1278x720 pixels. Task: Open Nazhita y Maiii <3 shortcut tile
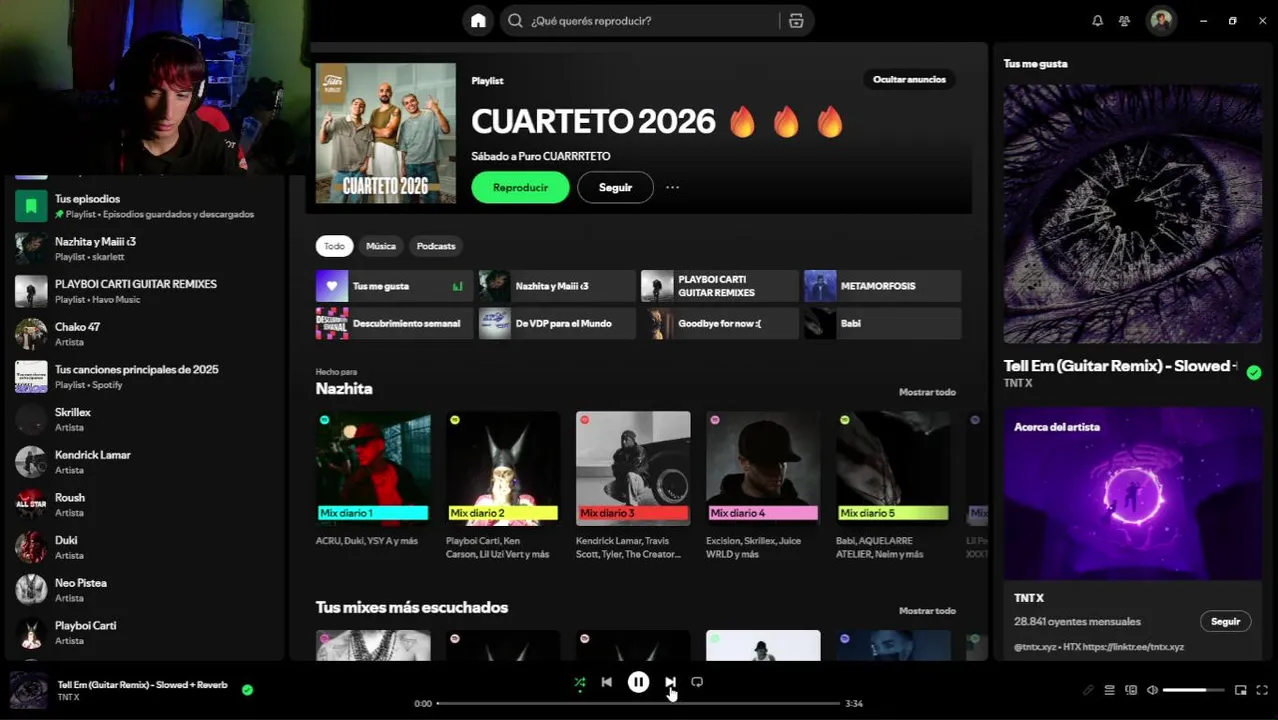click(x=557, y=286)
